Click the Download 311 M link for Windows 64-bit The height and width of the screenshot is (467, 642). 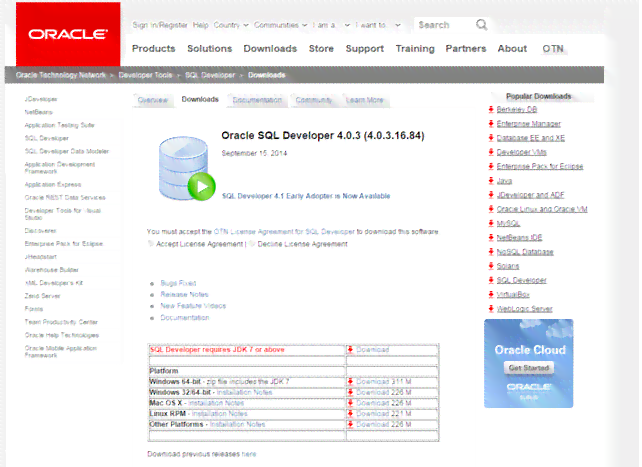coord(384,381)
